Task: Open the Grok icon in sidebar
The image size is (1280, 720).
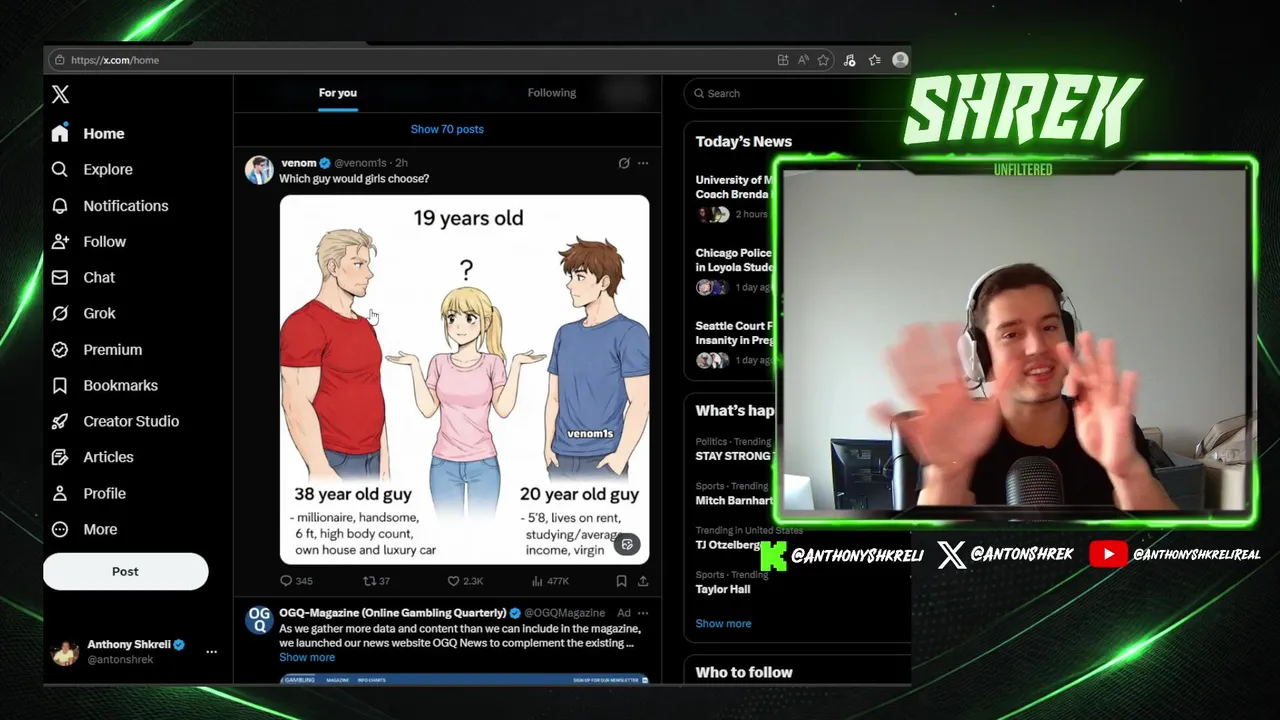Action: (x=60, y=313)
